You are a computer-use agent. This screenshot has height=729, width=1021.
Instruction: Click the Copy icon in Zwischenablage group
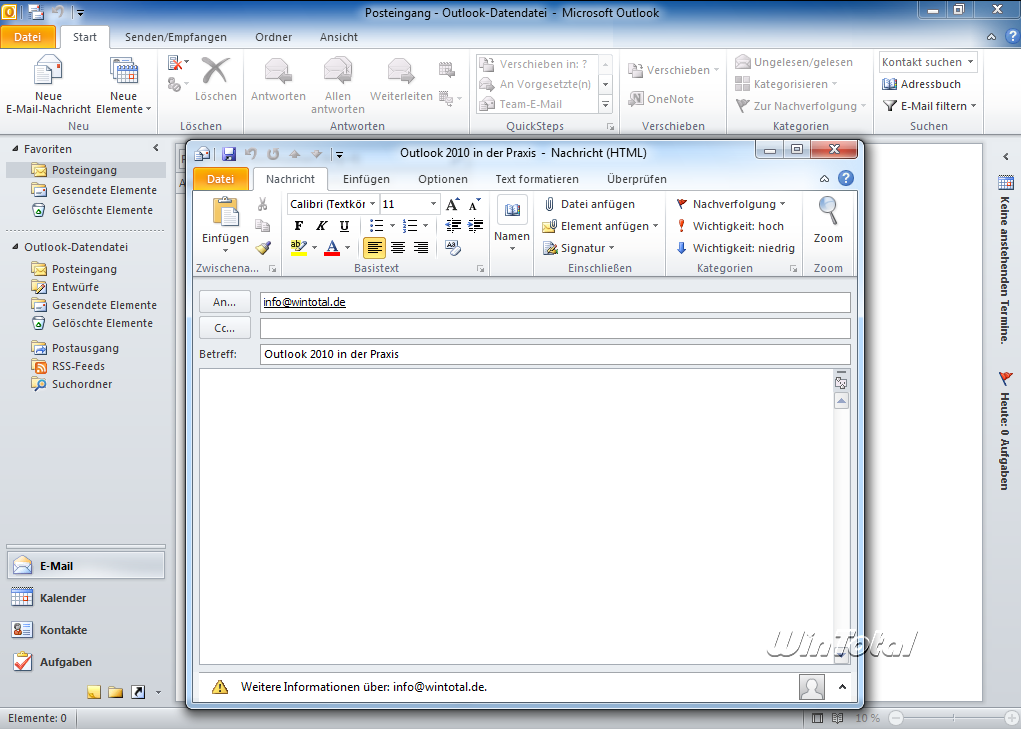(x=262, y=226)
